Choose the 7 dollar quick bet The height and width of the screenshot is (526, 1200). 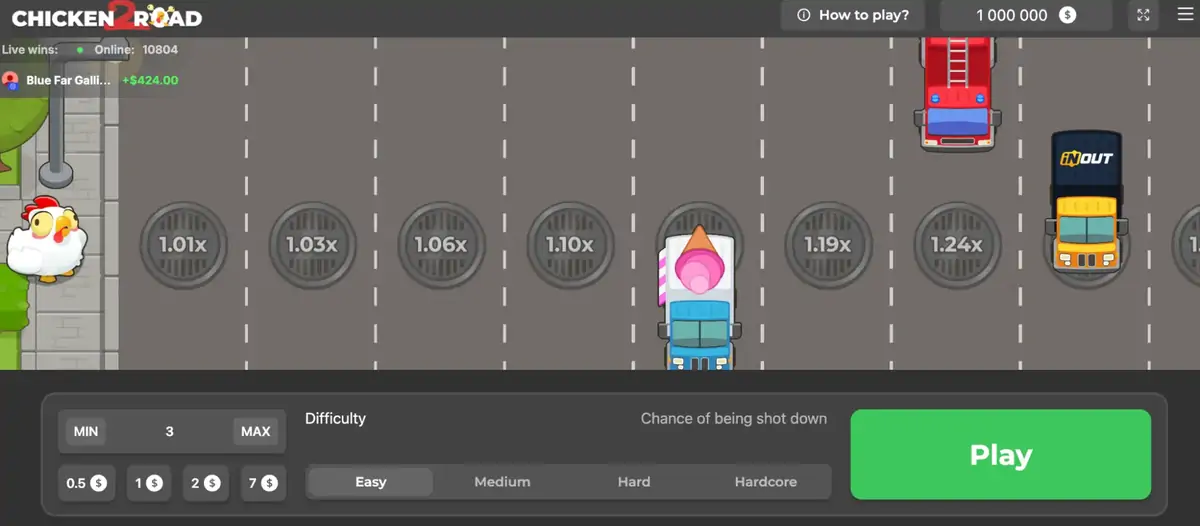click(x=263, y=483)
